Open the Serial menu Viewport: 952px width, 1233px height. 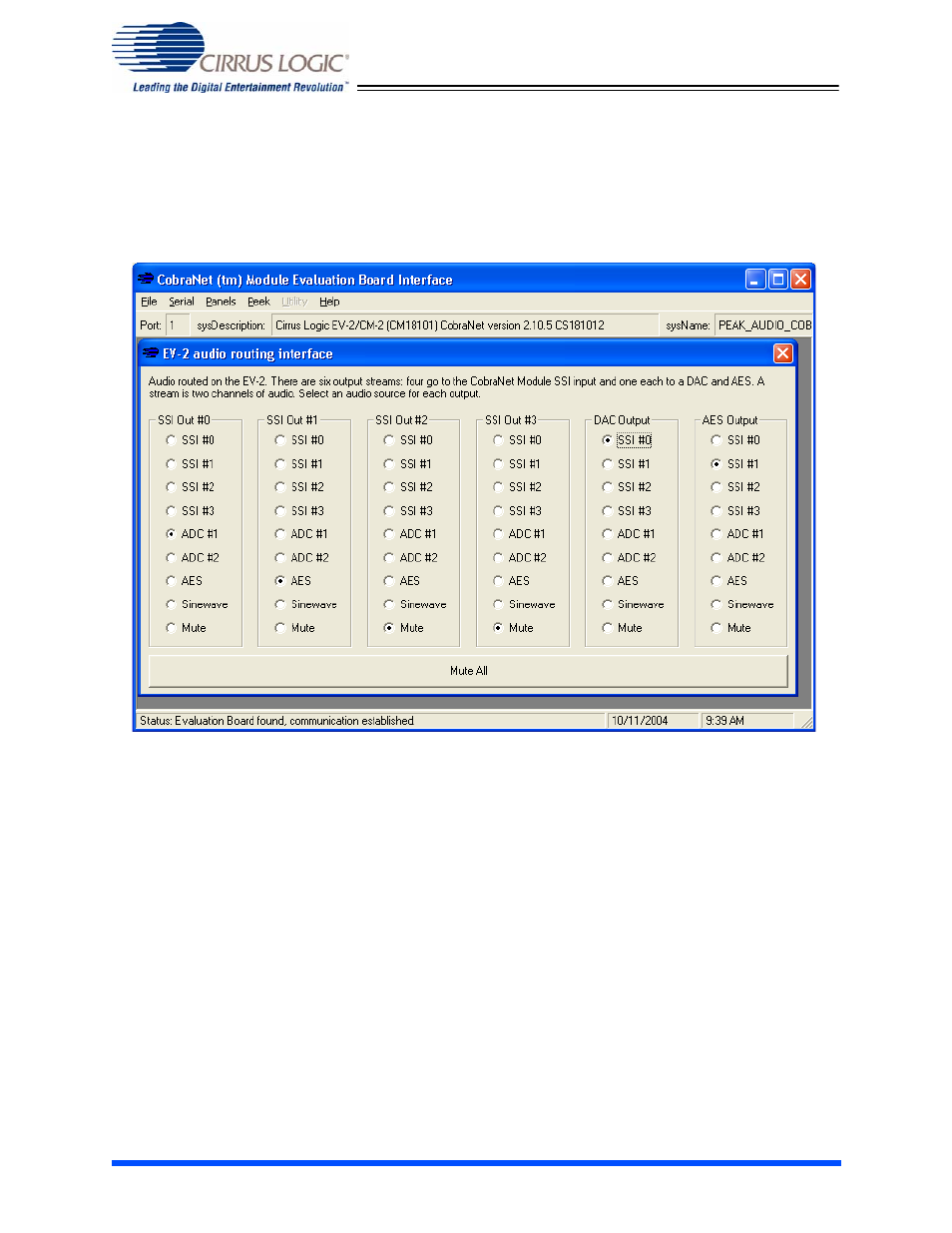click(x=182, y=302)
